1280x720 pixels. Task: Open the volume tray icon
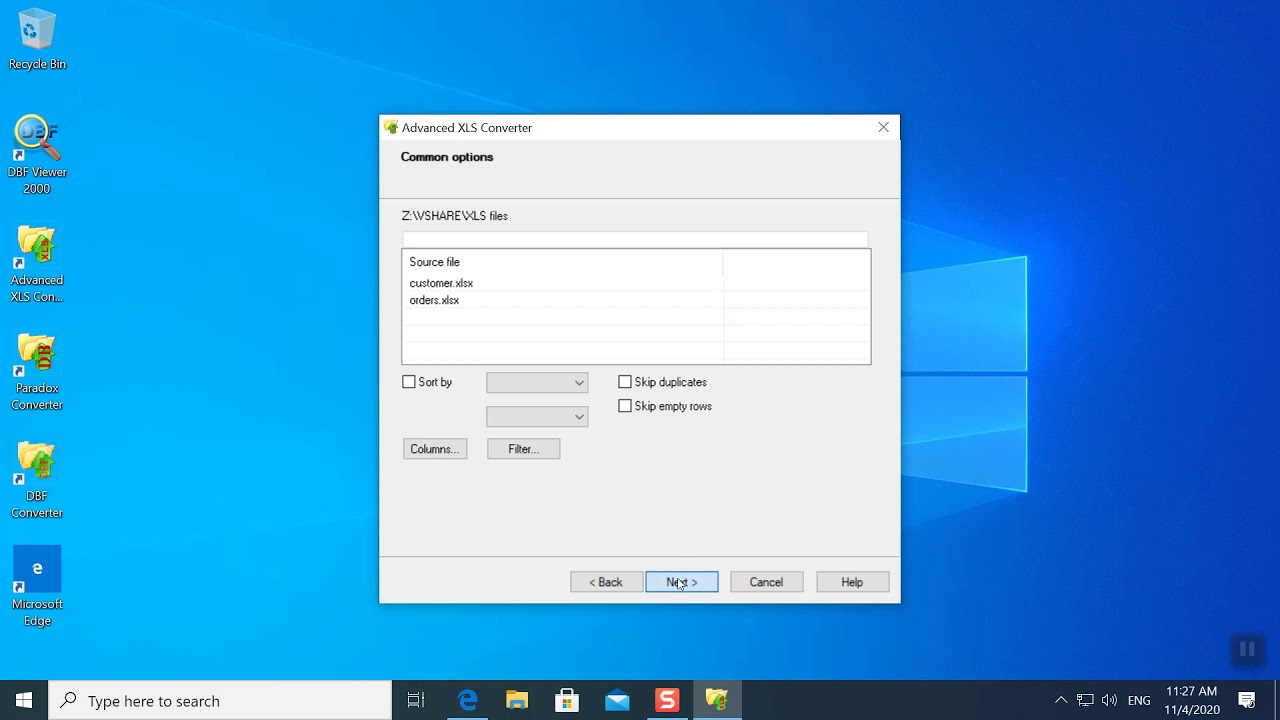(1109, 700)
